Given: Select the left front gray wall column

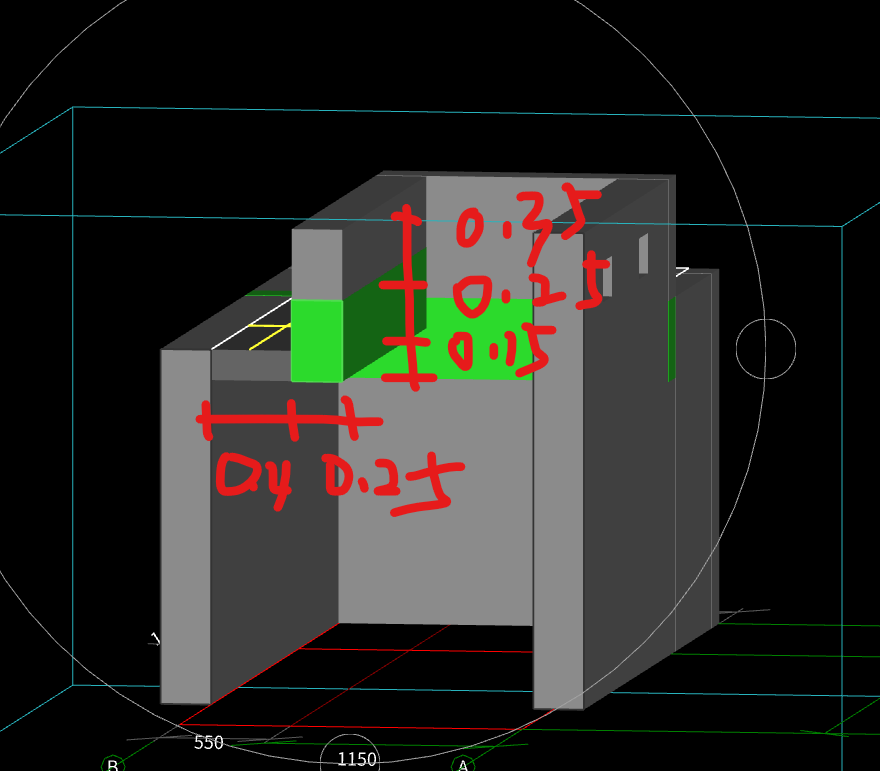Looking at the screenshot, I should click(186, 526).
